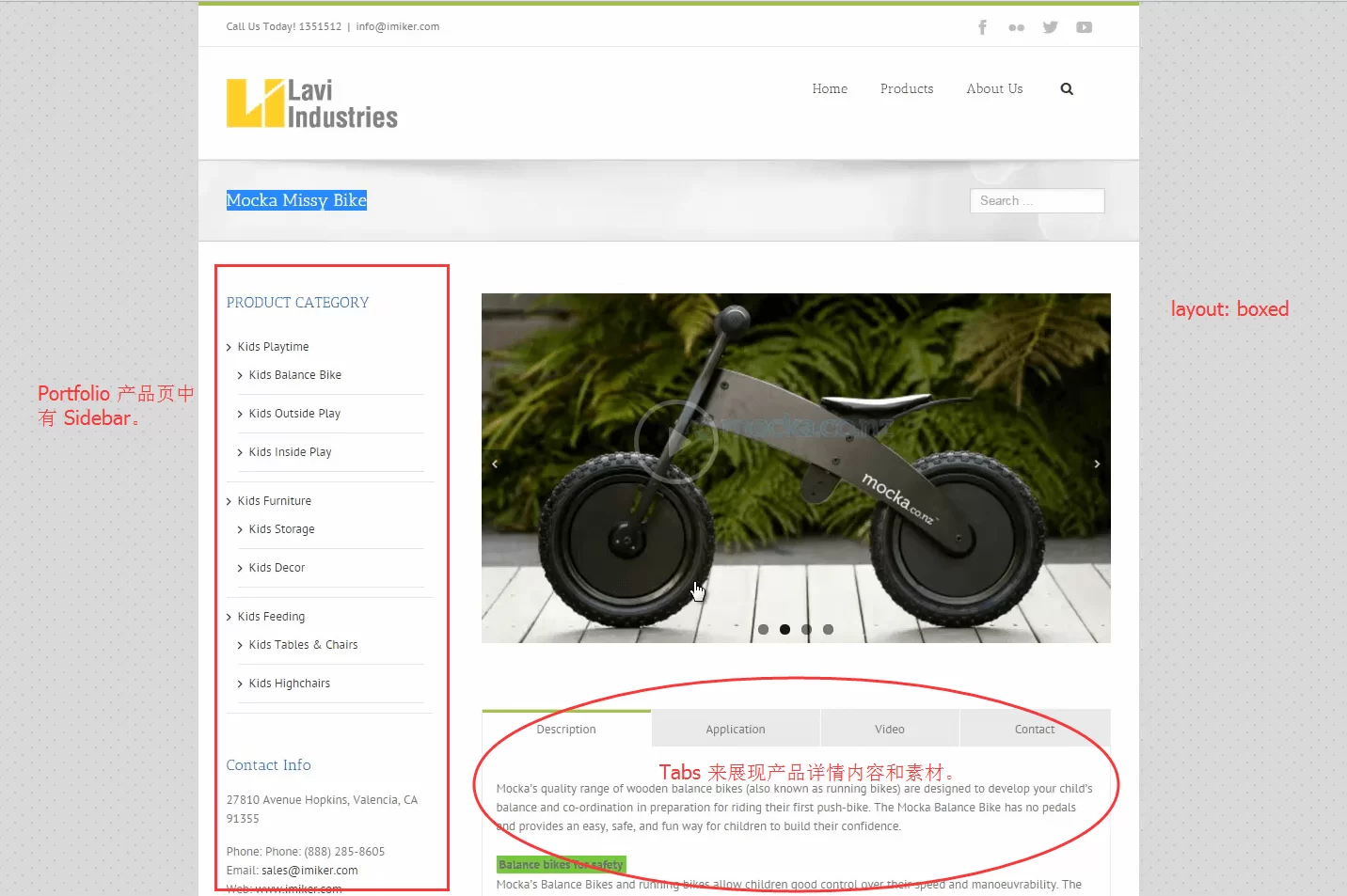Open the Flickr social icon
Image resolution: width=1347 pixels, height=896 pixels.
[1016, 27]
